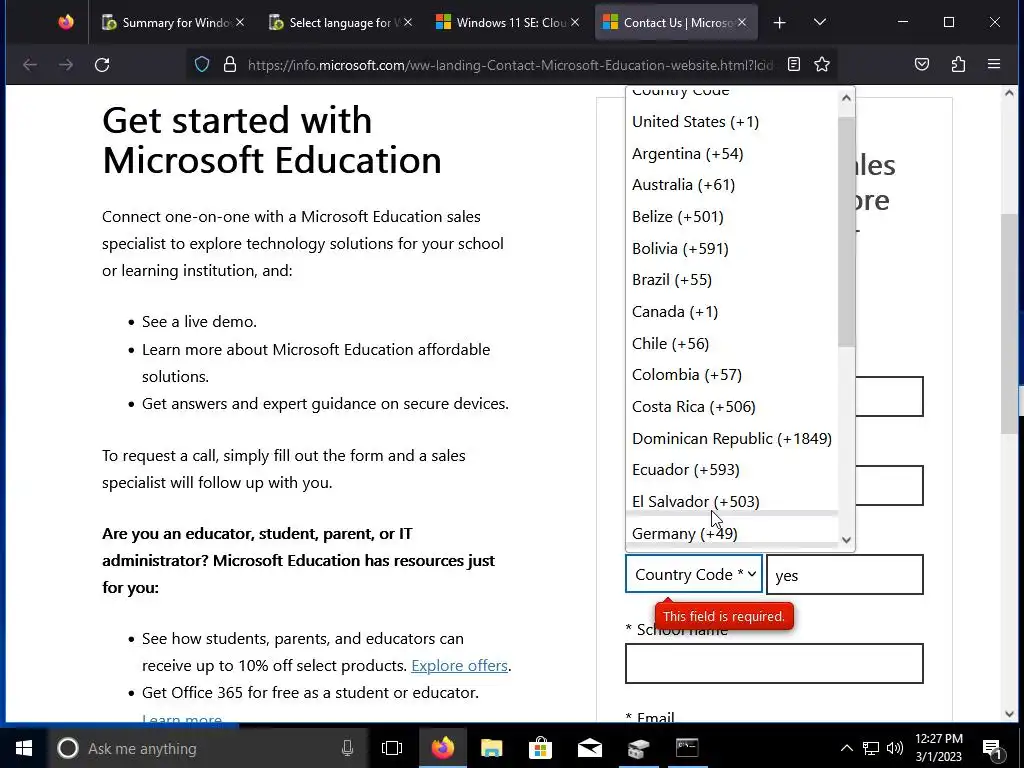Viewport: 1024px width, 768px height.
Task: Open tracking protection shield icon
Action: point(202,65)
